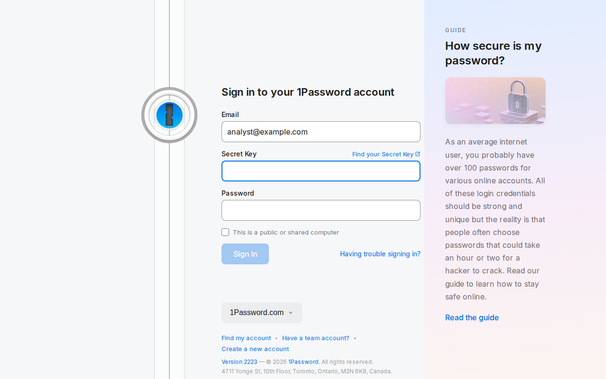Open the 1Password.com region dropdown

tap(262, 312)
